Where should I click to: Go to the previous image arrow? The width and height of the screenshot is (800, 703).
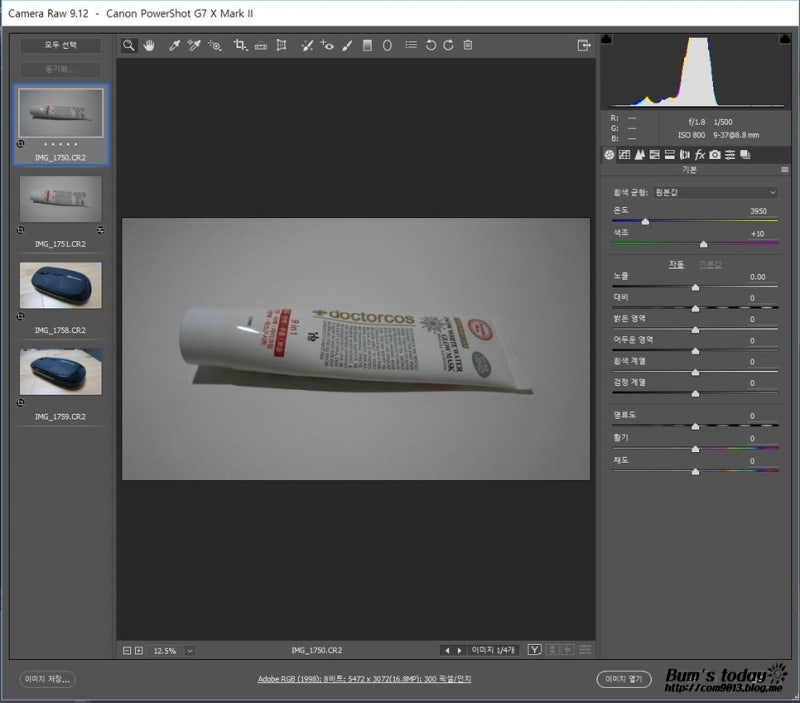[447, 650]
